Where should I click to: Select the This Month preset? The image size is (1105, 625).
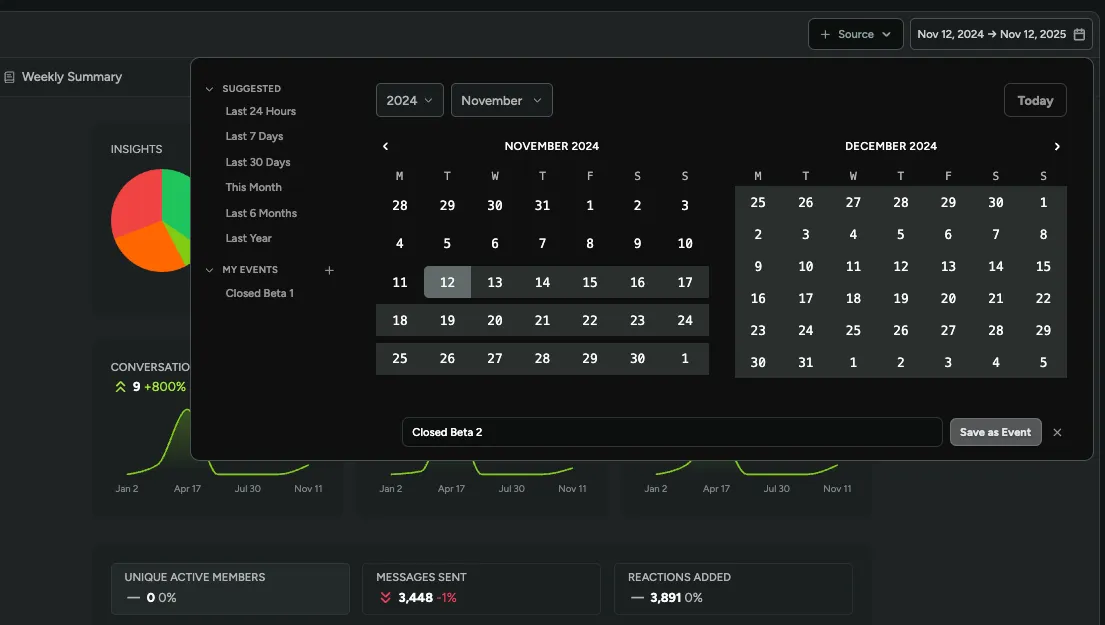[253, 187]
